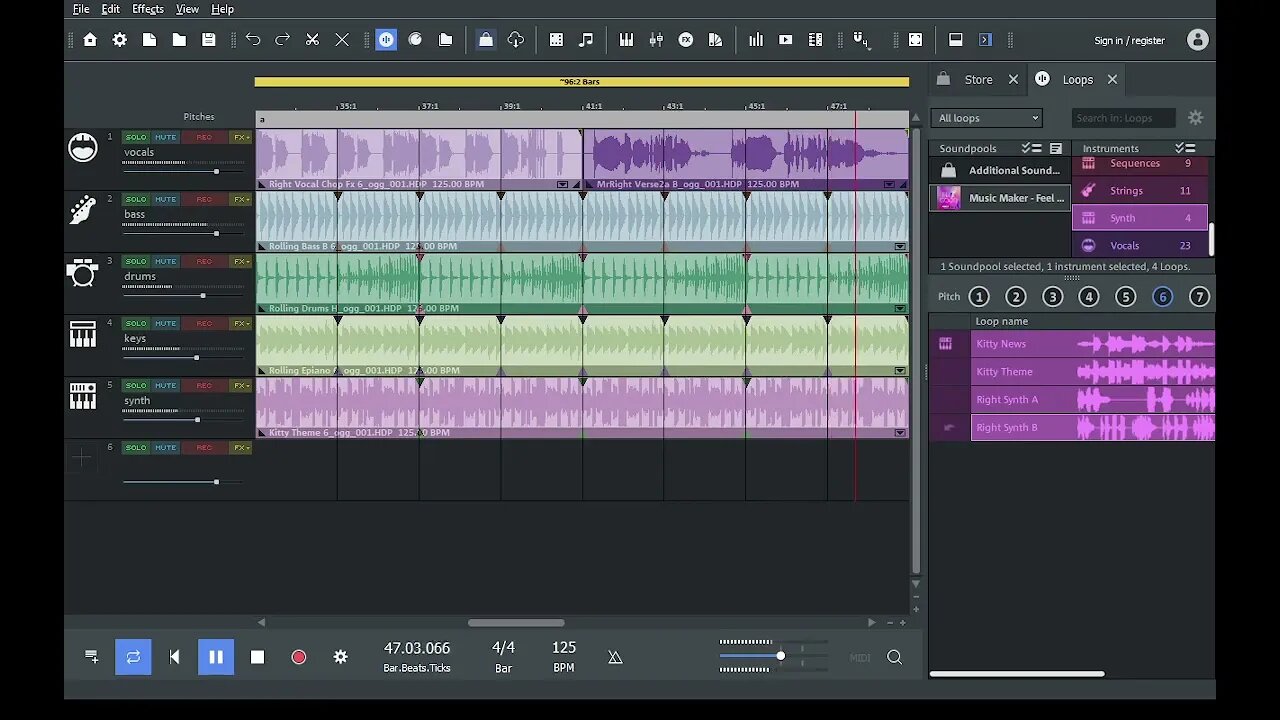Image resolution: width=1280 pixels, height=720 pixels.
Task: Open FX dropdown on the drums track
Action: click(x=240, y=261)
